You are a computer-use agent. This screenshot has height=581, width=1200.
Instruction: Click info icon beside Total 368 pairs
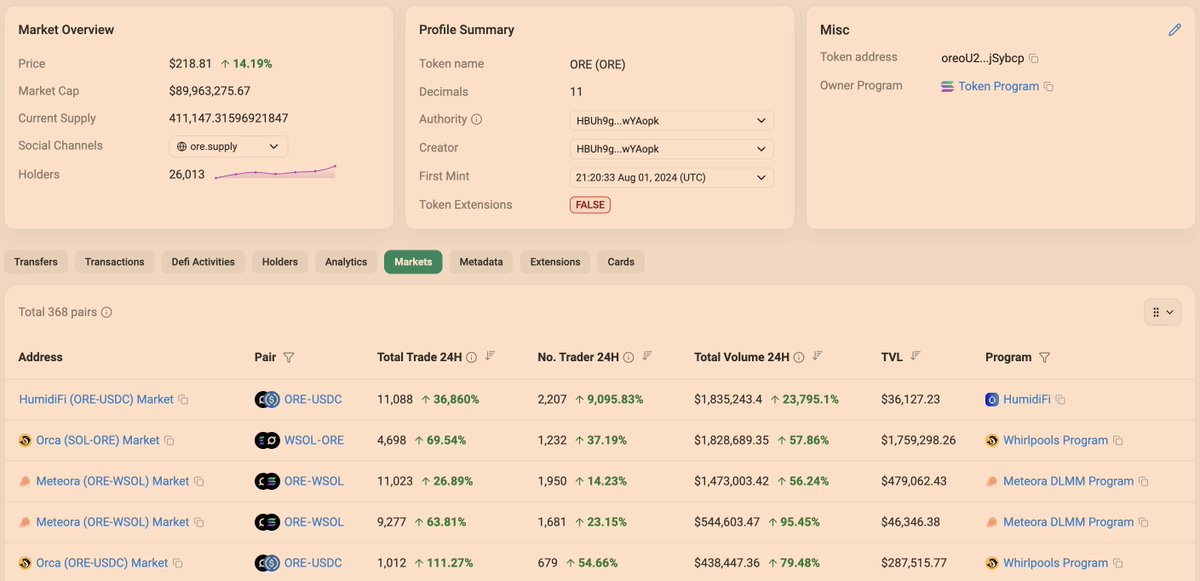click(x=106, y=312)
